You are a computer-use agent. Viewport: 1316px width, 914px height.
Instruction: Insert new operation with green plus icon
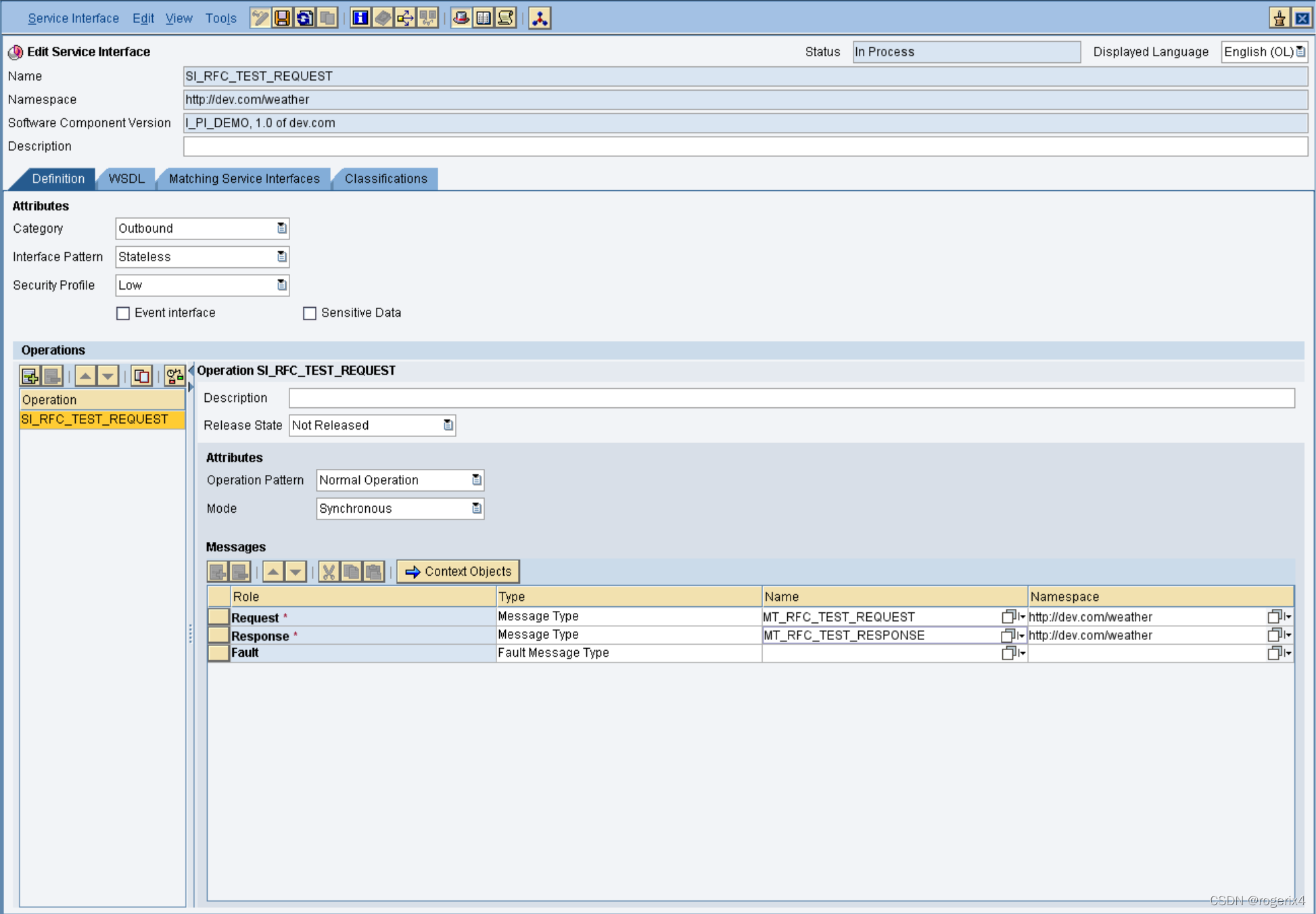pos(30,375)
